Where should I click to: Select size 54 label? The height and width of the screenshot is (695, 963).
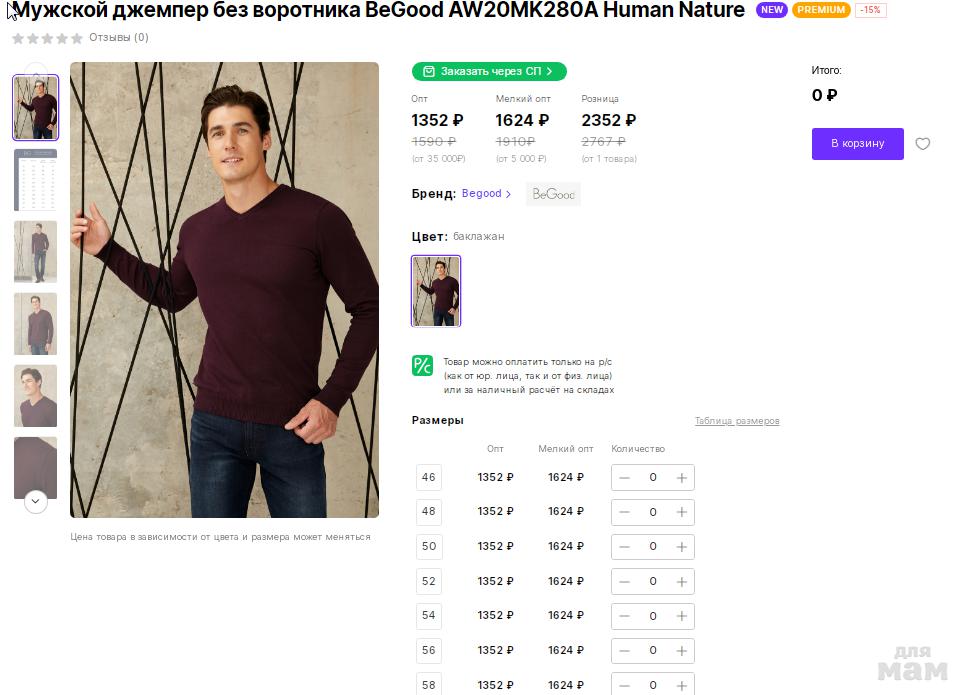[x=429, y=615]
